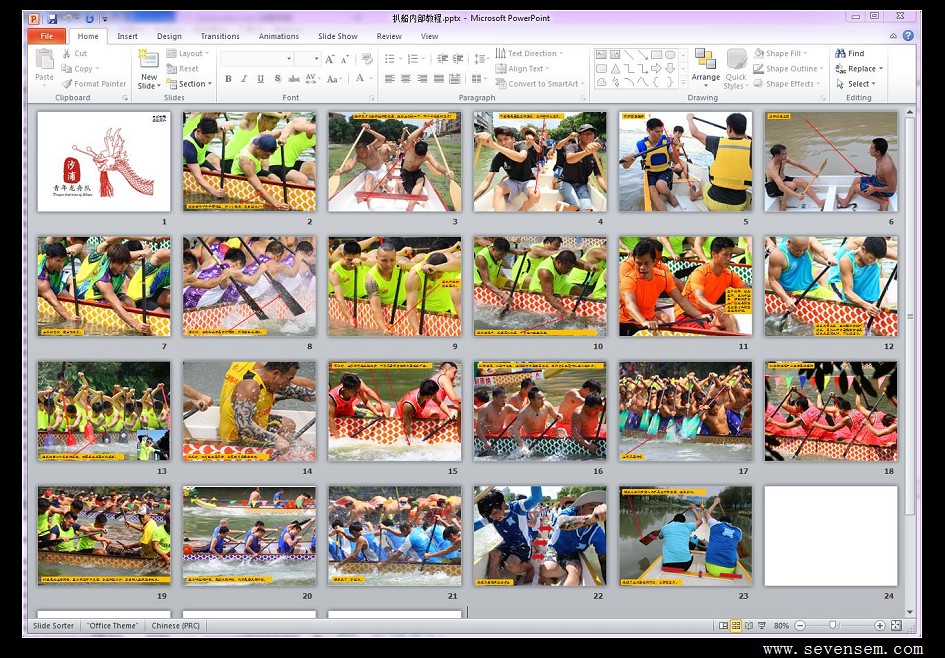Screen dimensions: 945x658
Task: Click the Save icon in quick access toolbar
Action: [52, 19]
